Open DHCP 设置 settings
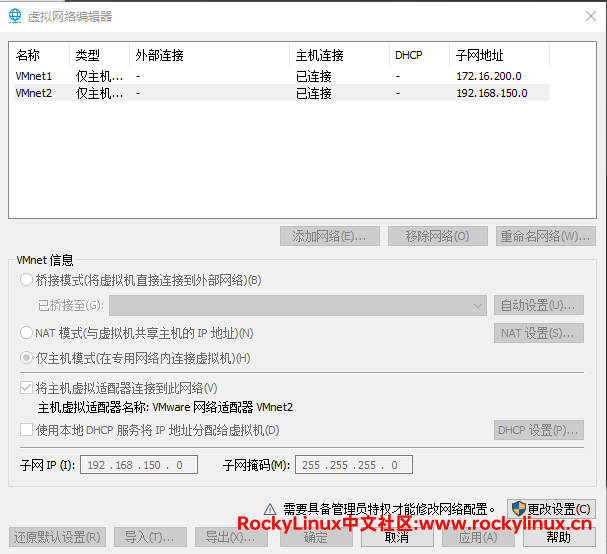 [538, 430]
